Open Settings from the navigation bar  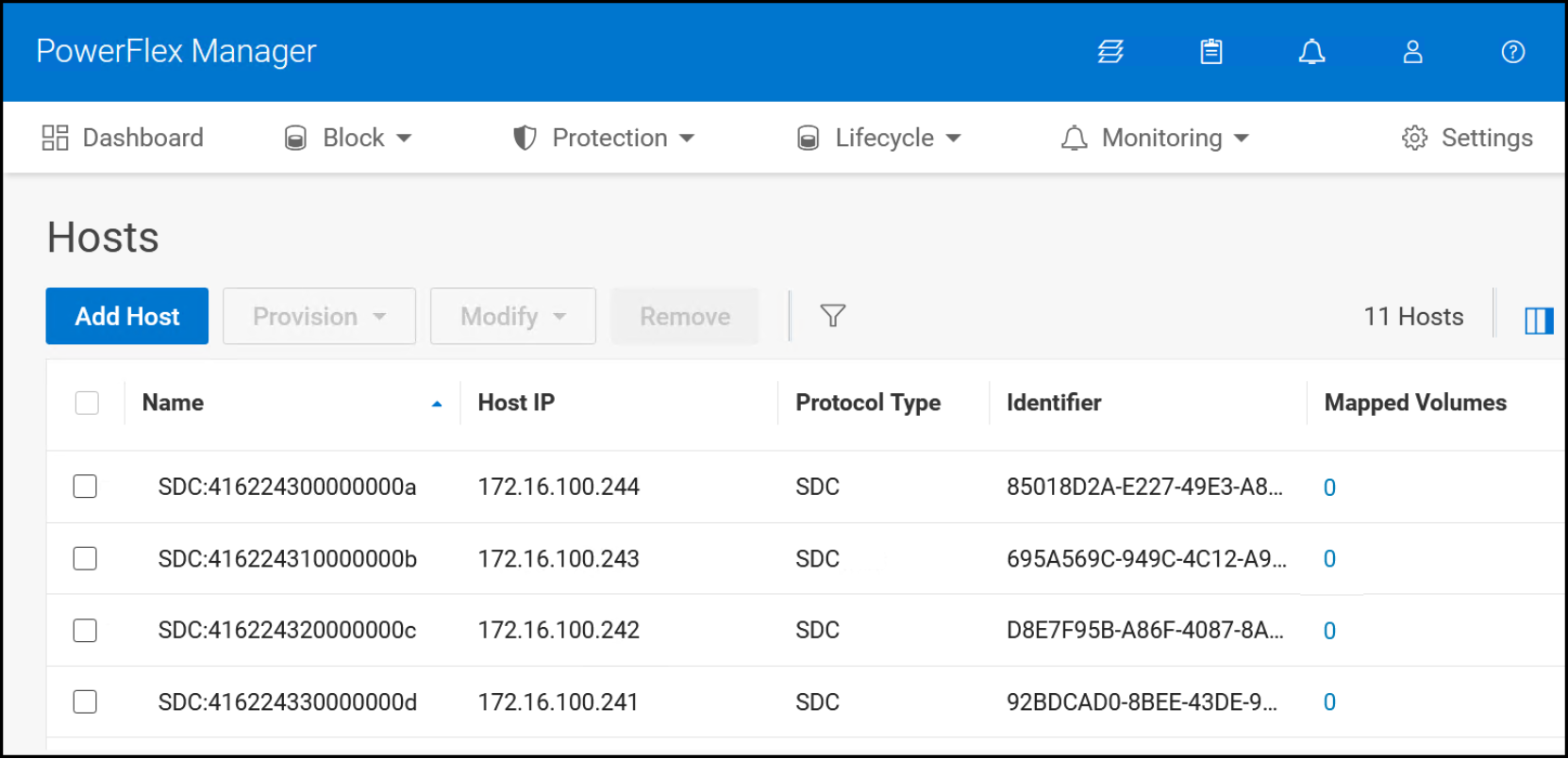(x=1467, y=138)
